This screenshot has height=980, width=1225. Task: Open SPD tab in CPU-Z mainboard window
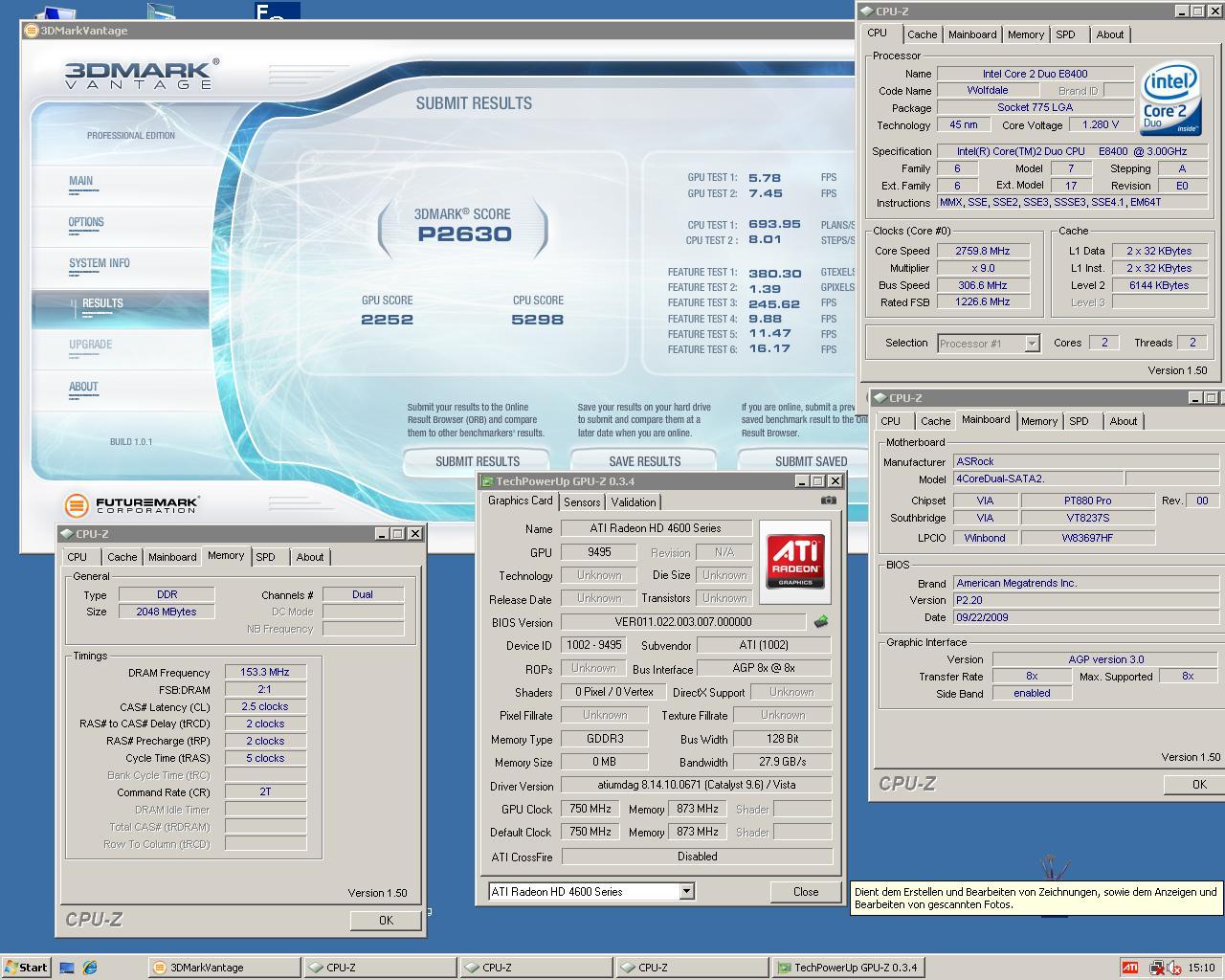coord(1079,421)
